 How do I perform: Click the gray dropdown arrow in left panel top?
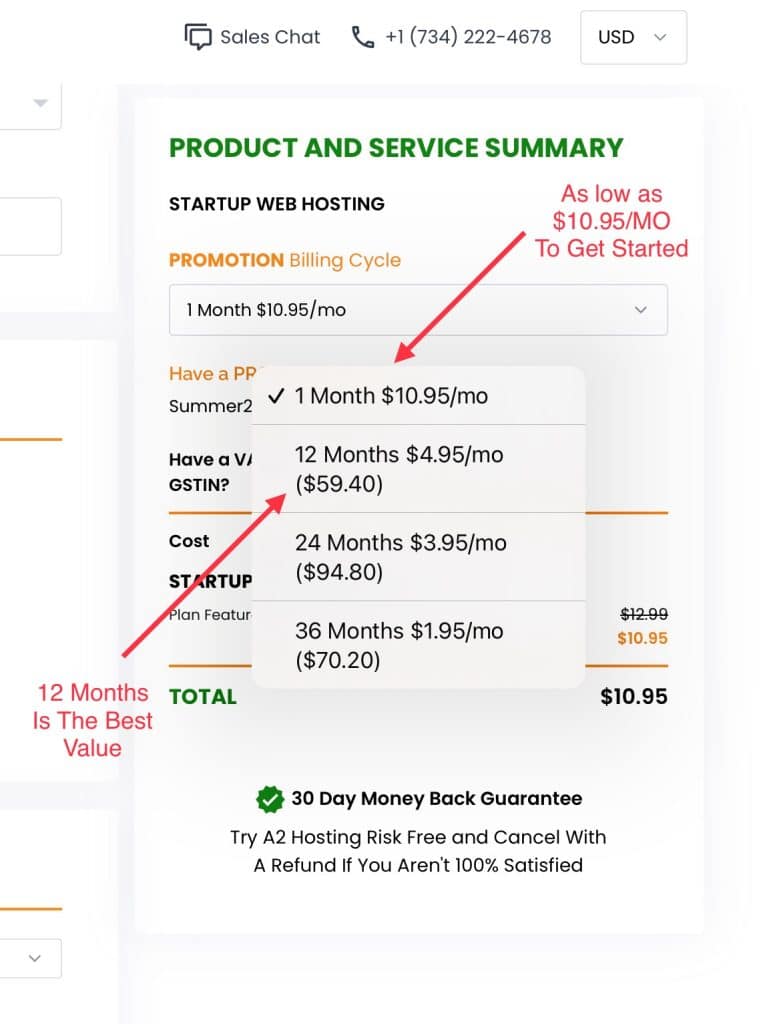(x=40, y=103)
